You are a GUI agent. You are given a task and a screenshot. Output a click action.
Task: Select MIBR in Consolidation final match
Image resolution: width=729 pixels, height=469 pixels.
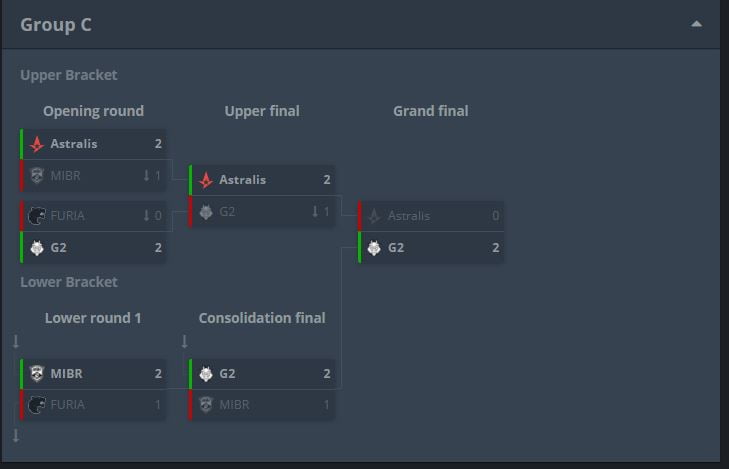(235, 405)
